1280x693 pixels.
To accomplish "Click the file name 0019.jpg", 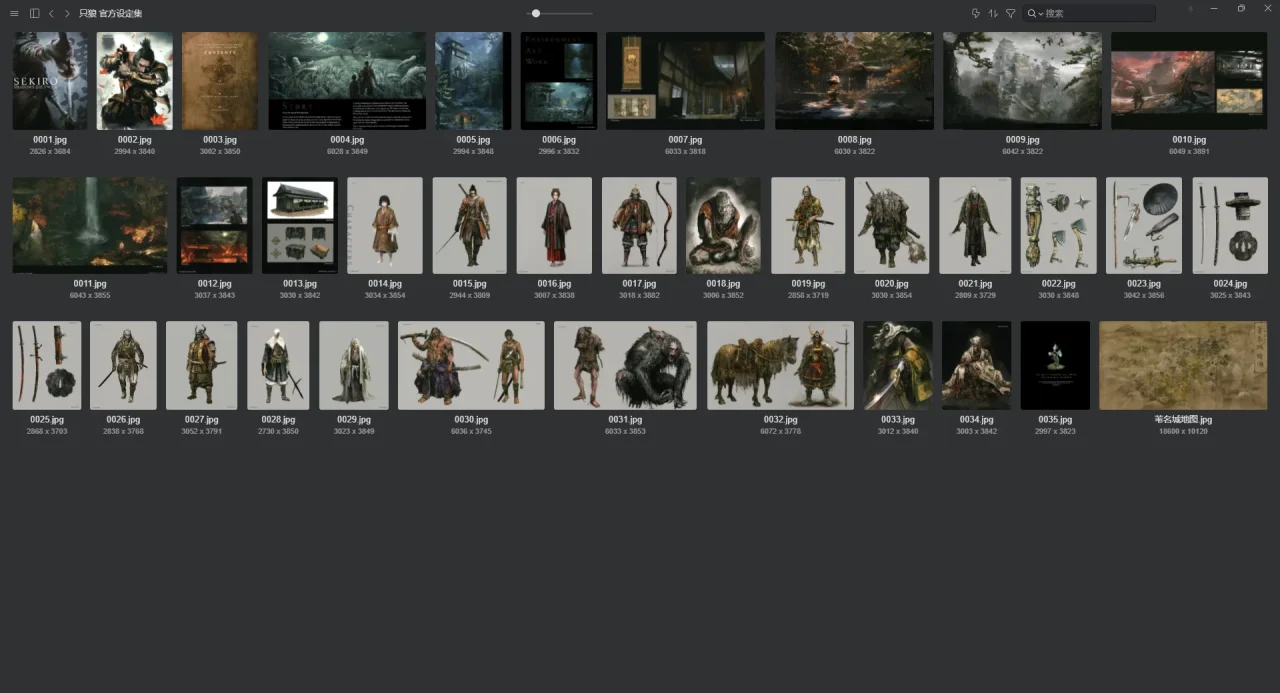I will [808, 284].
